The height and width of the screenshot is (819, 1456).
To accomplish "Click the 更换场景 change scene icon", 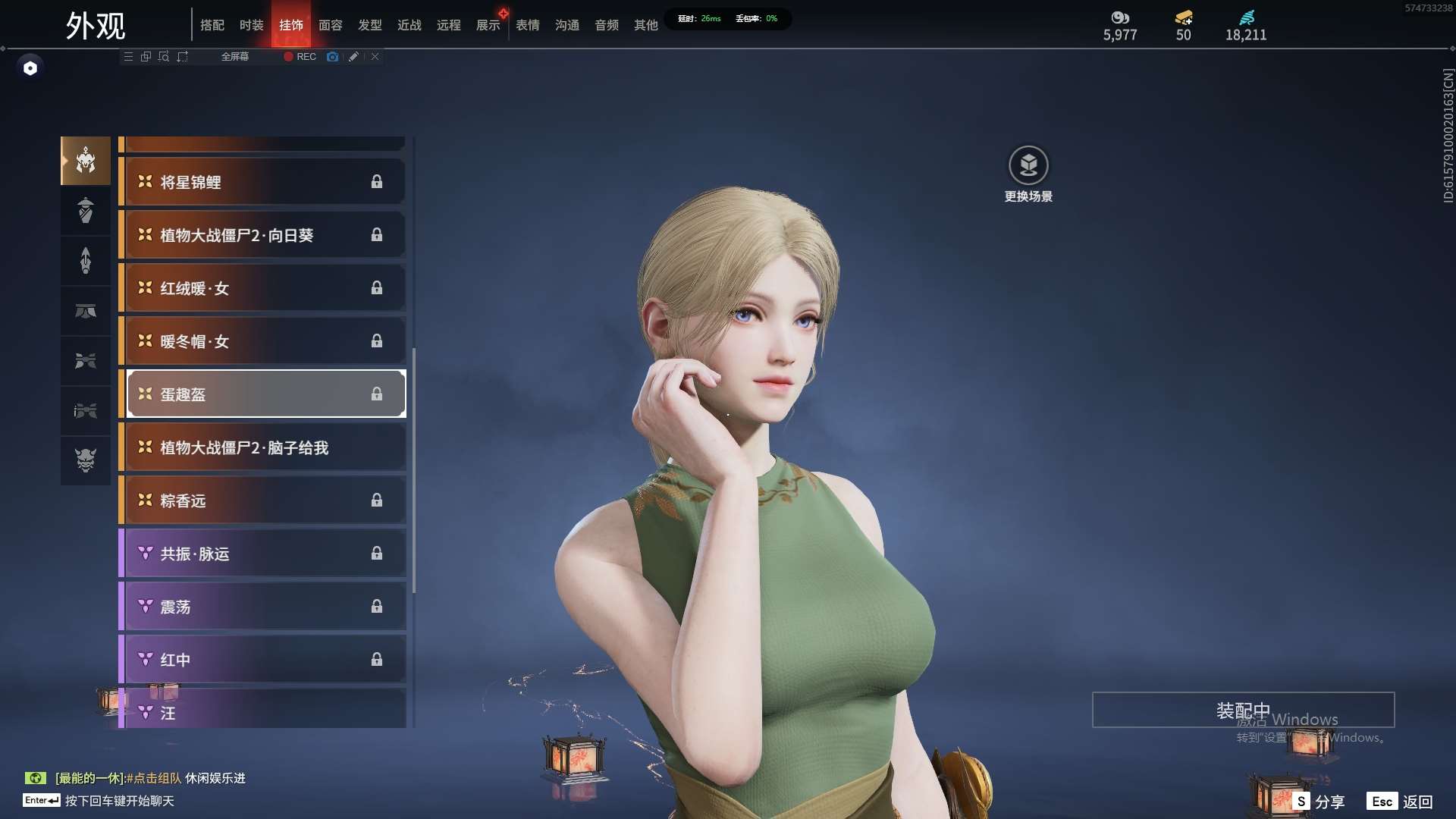I will pyautogui.click(x=1028, y=165).
